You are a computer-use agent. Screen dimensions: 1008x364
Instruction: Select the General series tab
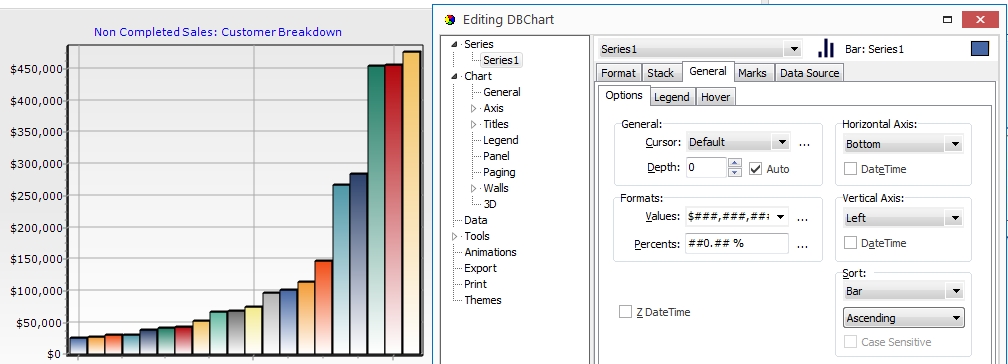coord(708,71)
